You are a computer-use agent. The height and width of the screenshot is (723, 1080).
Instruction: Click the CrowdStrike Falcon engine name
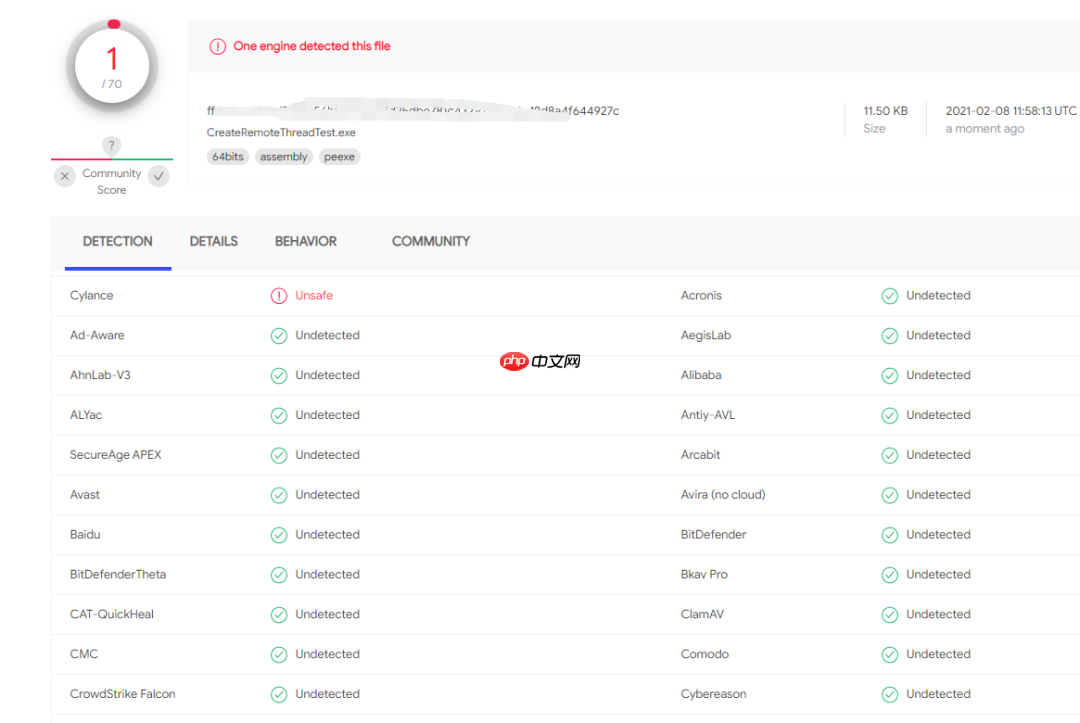(x=123, y=694)
